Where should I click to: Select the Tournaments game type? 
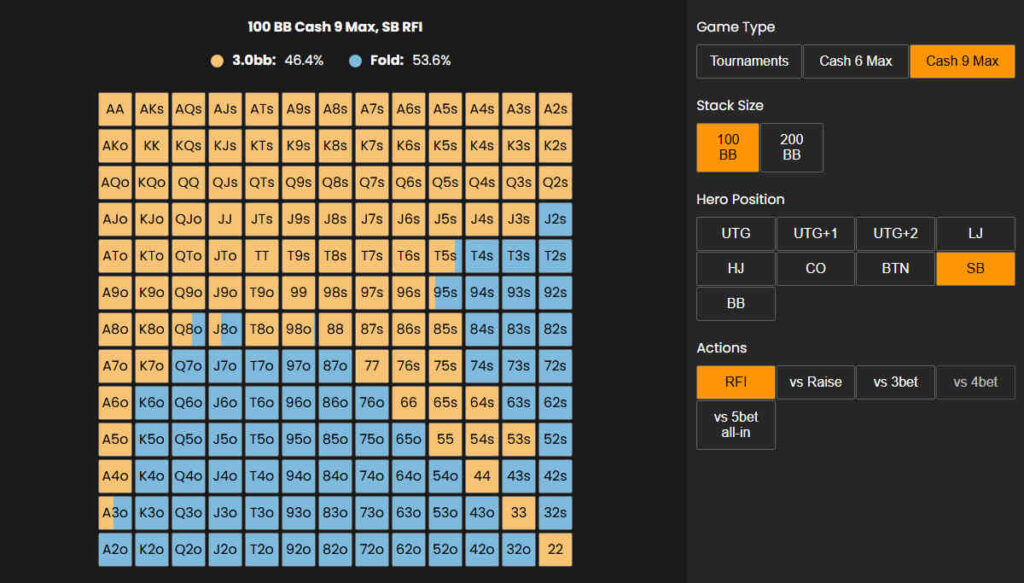748,61
